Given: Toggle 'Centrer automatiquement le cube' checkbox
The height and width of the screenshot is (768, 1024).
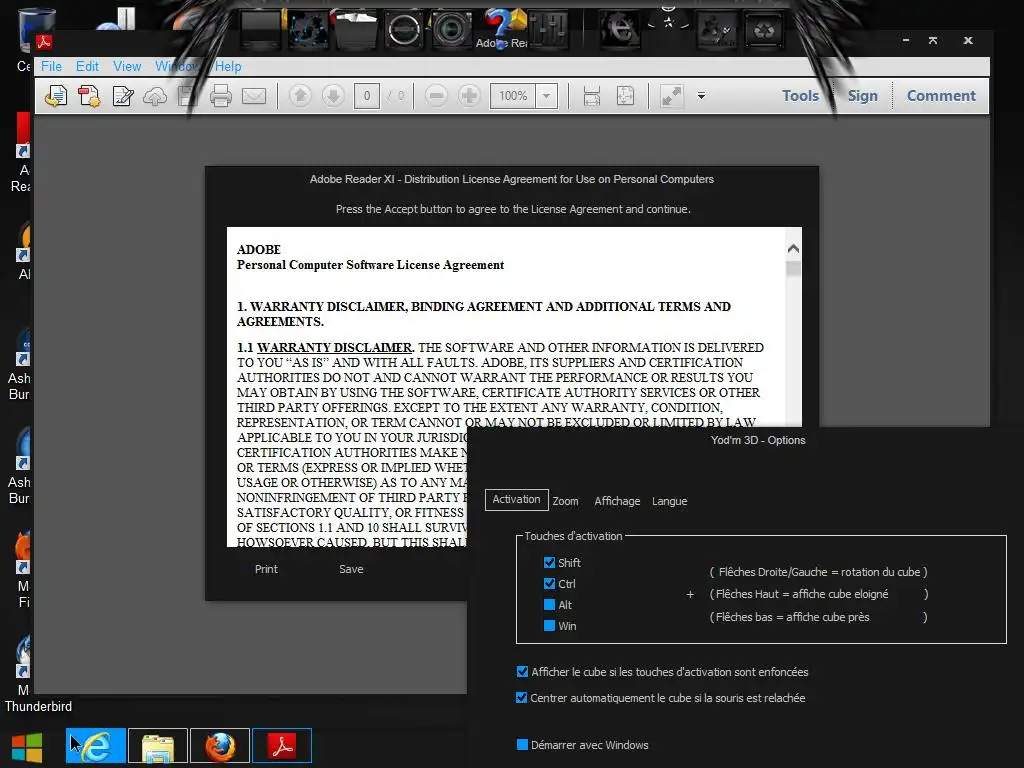Looking at the screenshot, I should pyautogui.click(x=521, y=697).
